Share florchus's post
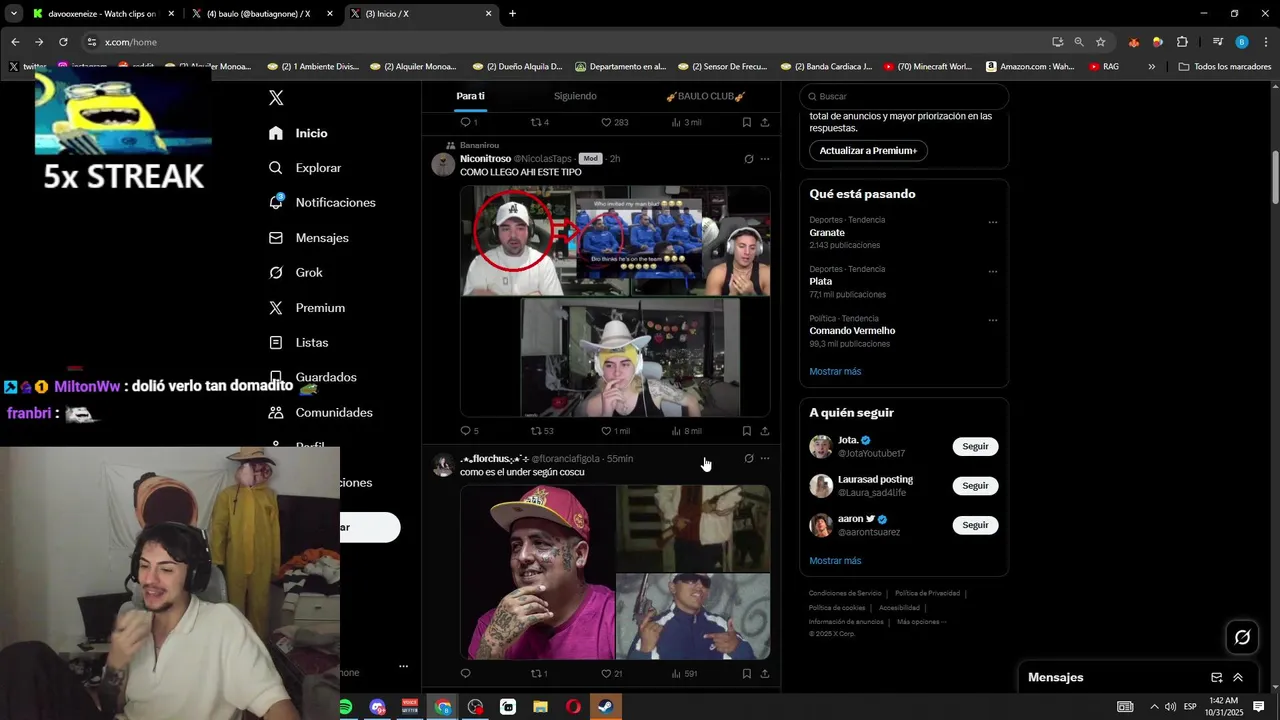The height and width of the screenshot is (720, 1280). 765,674
